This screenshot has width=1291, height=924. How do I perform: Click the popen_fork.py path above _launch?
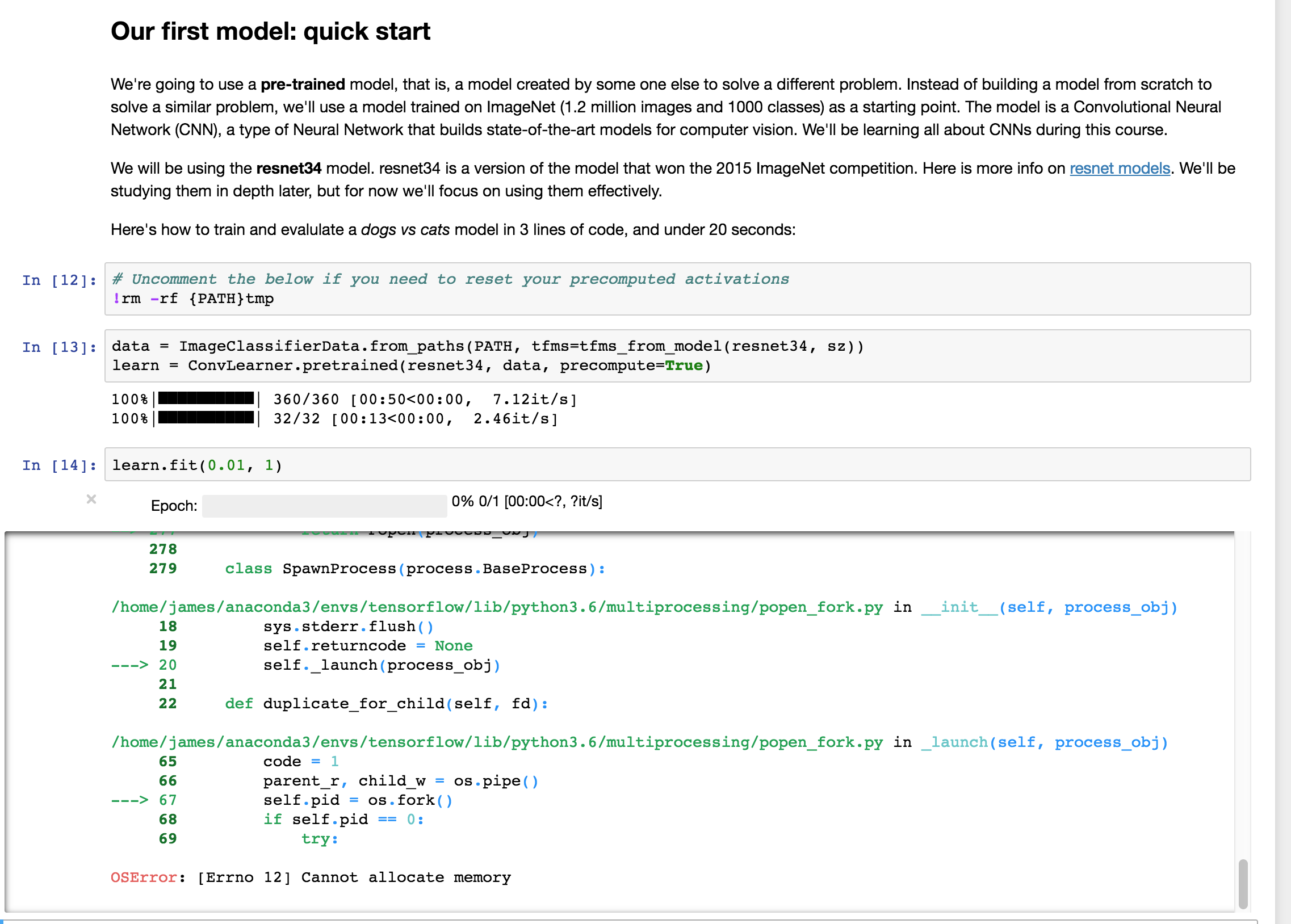pos(496,742)
